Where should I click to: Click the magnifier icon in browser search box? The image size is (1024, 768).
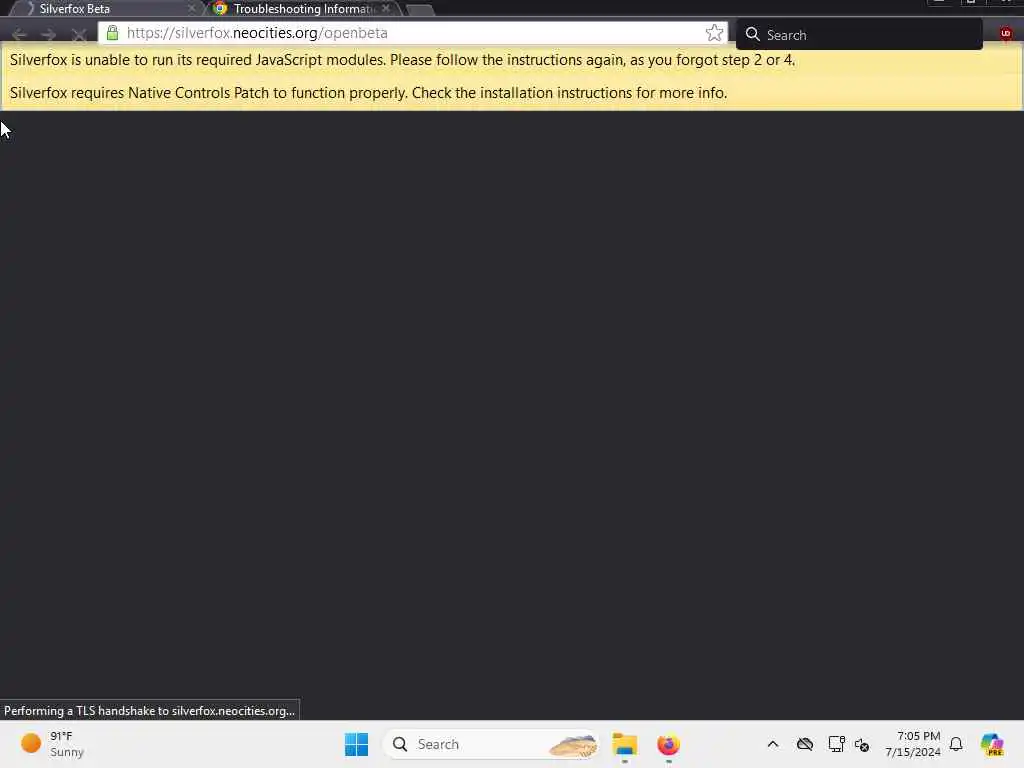pos(752,34)
